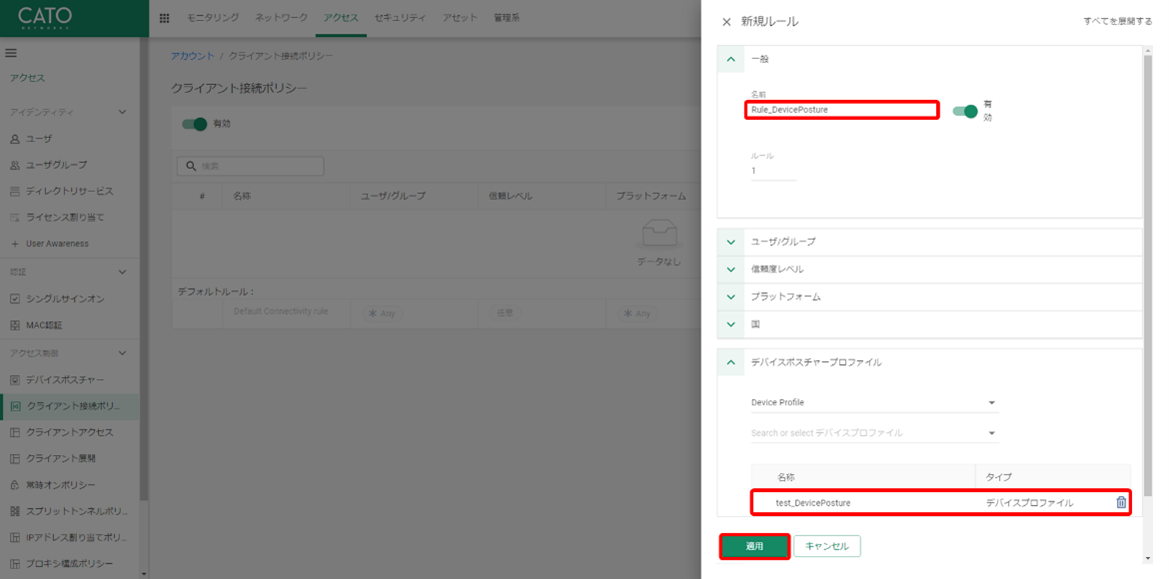Collapse the アクセス制御 sidebar group

click(123, 352)
